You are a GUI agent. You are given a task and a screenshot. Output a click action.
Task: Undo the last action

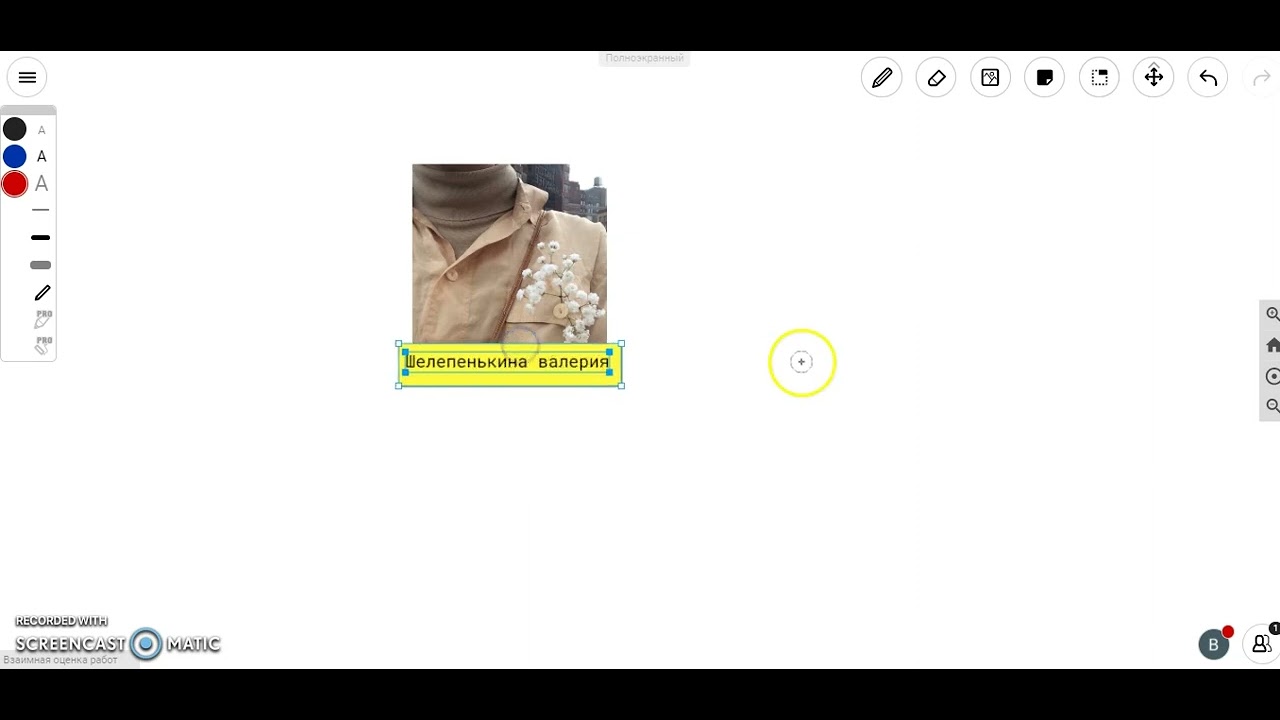(1208, 78)
